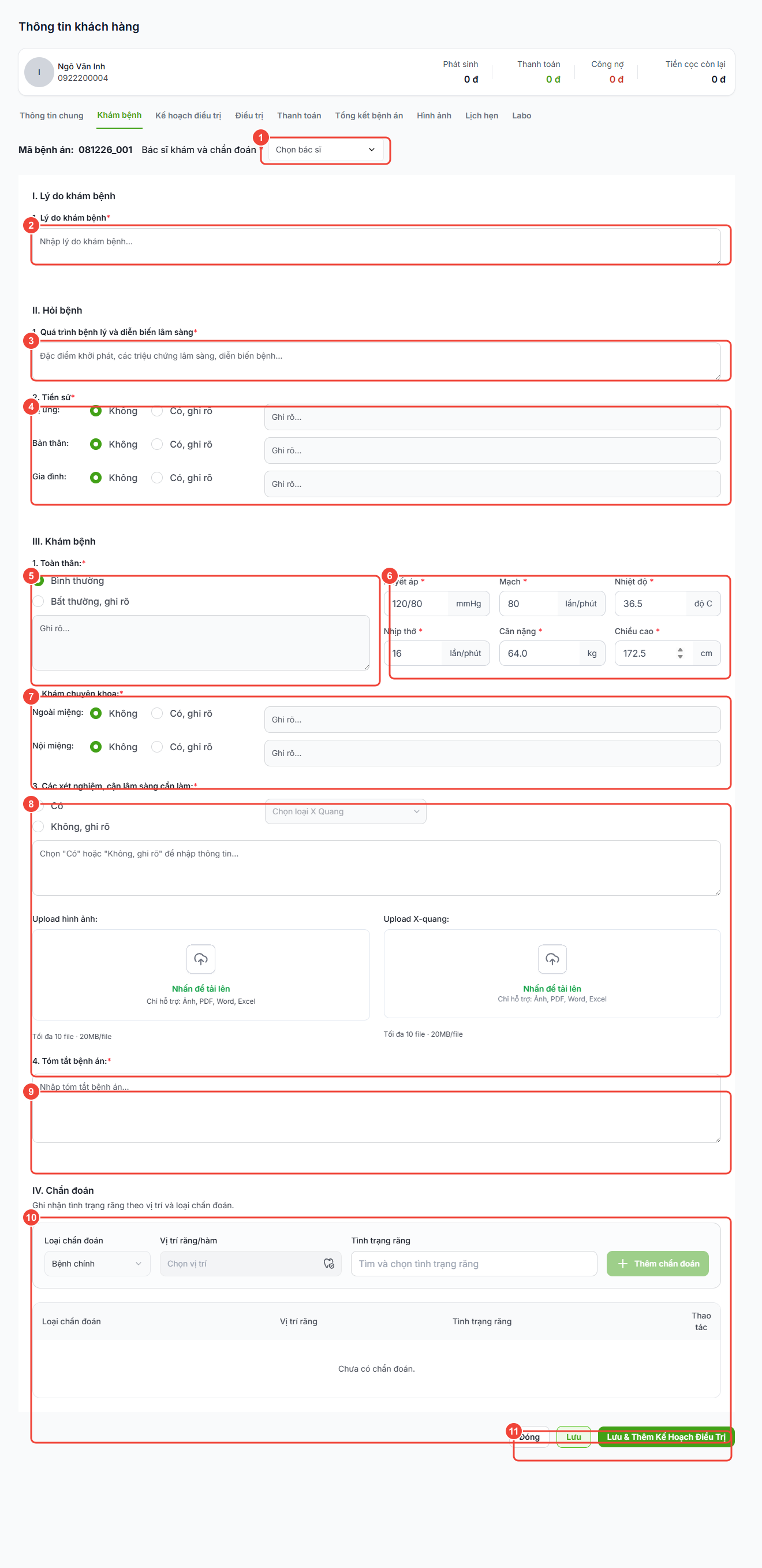Open the Tìm và chọn tình trạng răng selector
The width and height of the screenshot is (762, 1568).
point(474,1264)
